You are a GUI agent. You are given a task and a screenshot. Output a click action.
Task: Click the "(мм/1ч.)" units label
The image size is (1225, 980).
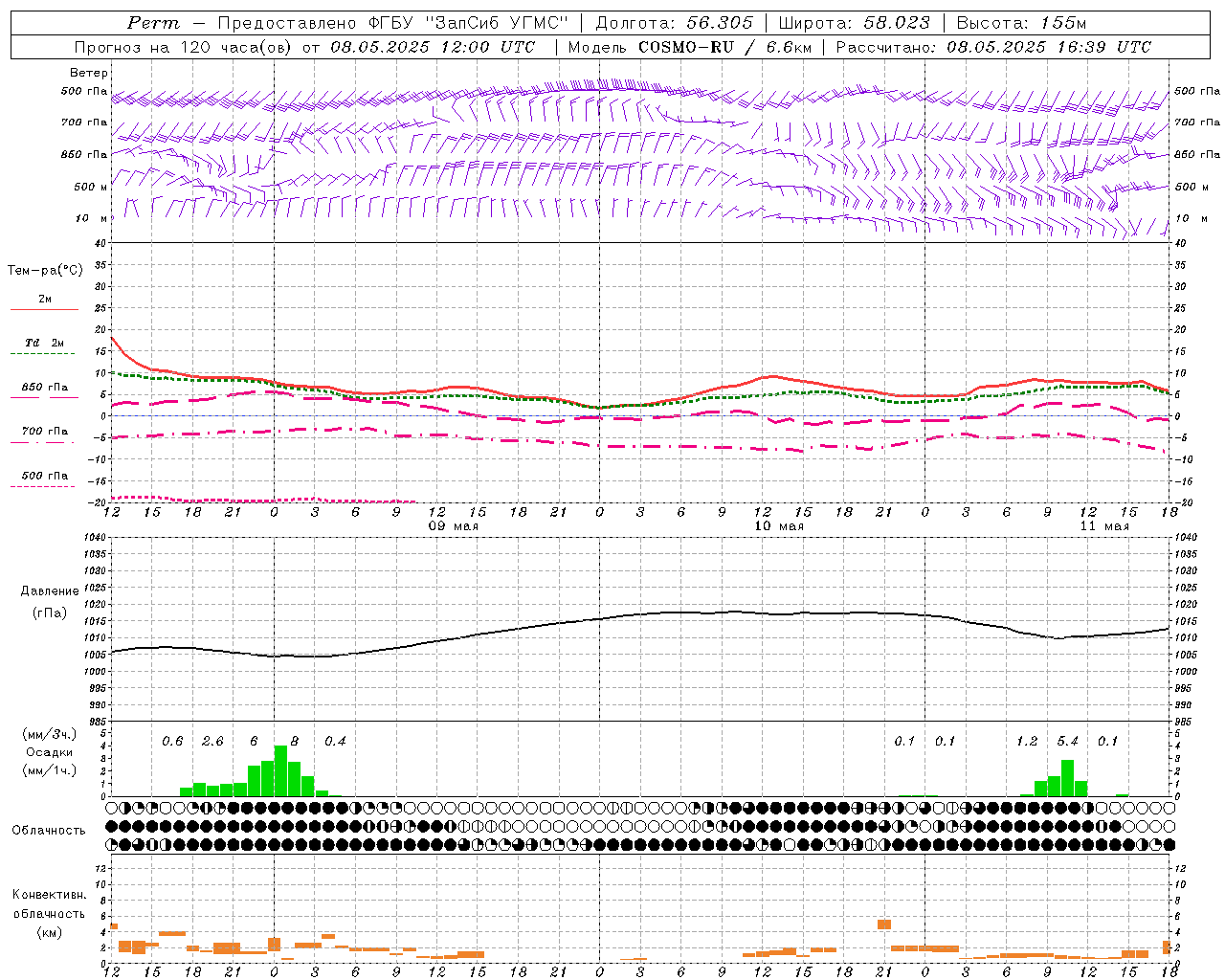pos(50,770)
